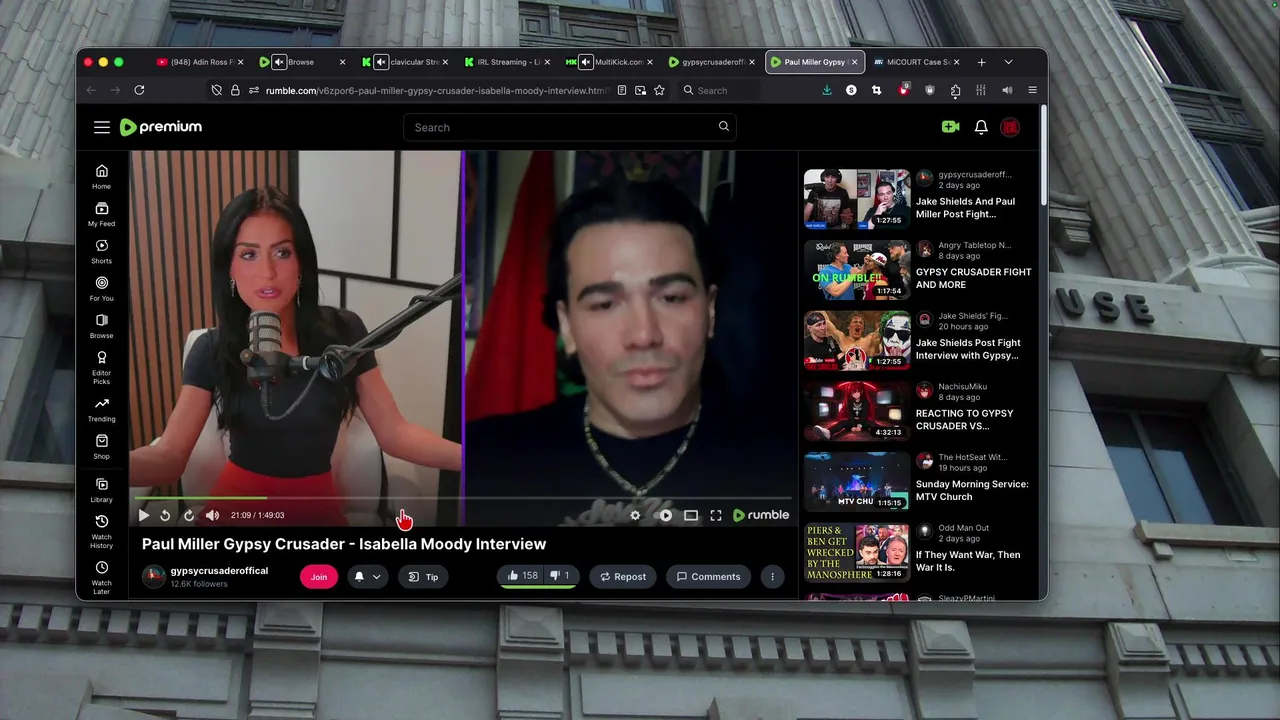Unmute the MultiKick tab's audio icon
1280x720 pixels.
coord(586,62)
